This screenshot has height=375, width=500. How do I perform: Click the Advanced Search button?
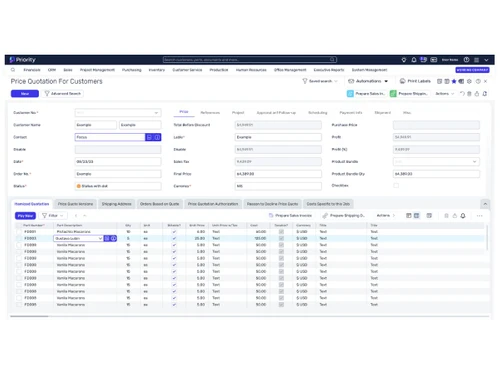[x=63, y=94]
